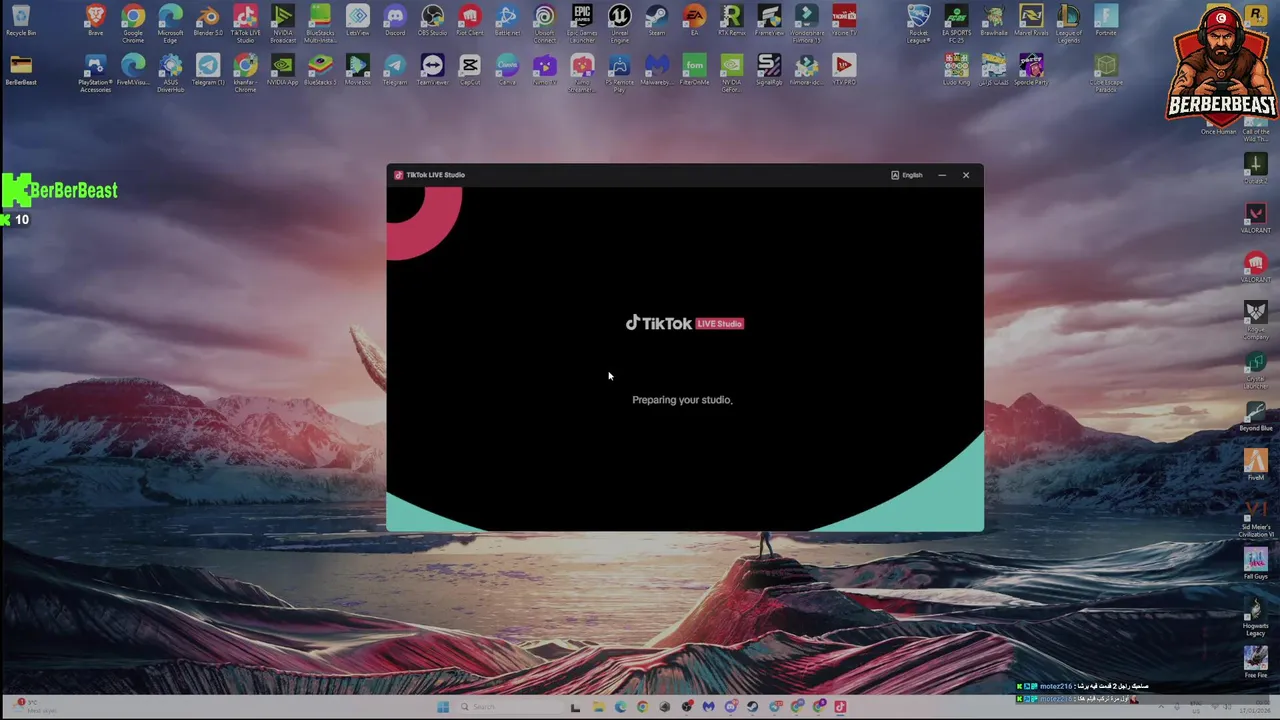This screenshot has height=720, width=1280.
Task: Launch the Rocket League desktop shortcut
Action: pyautogui.click(x=918, y=24)
